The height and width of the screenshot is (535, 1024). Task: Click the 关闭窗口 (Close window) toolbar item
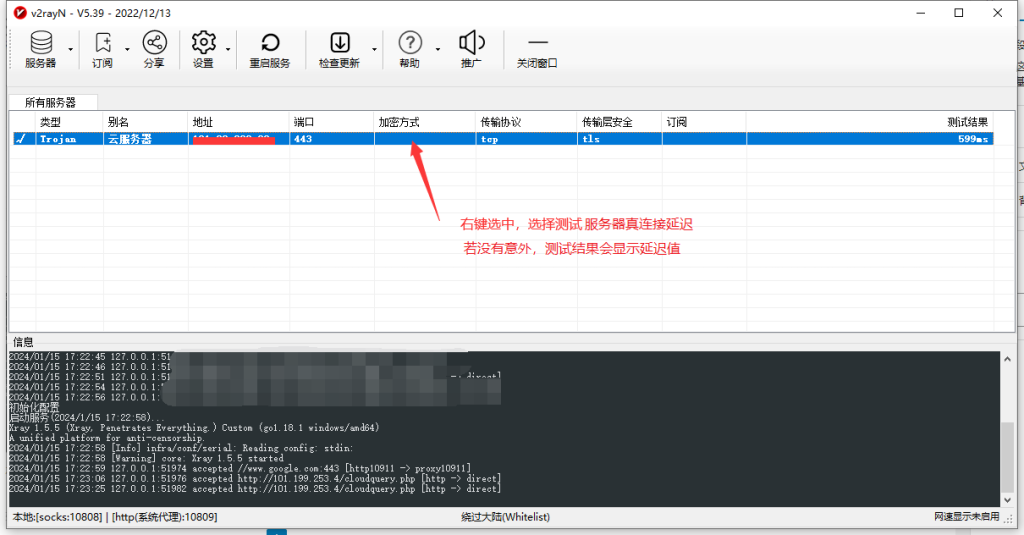tap(537, 52)
